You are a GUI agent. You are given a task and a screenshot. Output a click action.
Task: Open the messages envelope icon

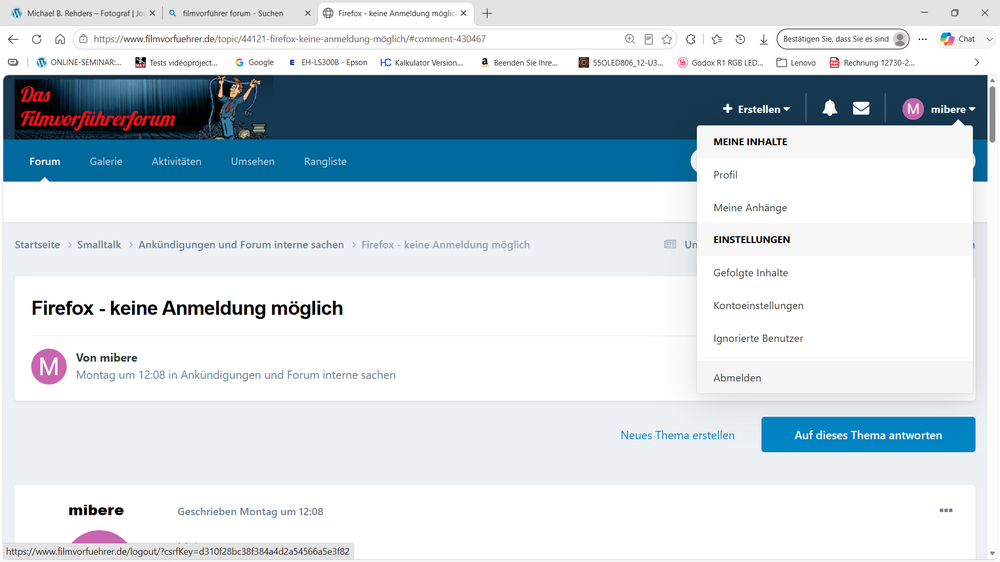click(861, 108)
